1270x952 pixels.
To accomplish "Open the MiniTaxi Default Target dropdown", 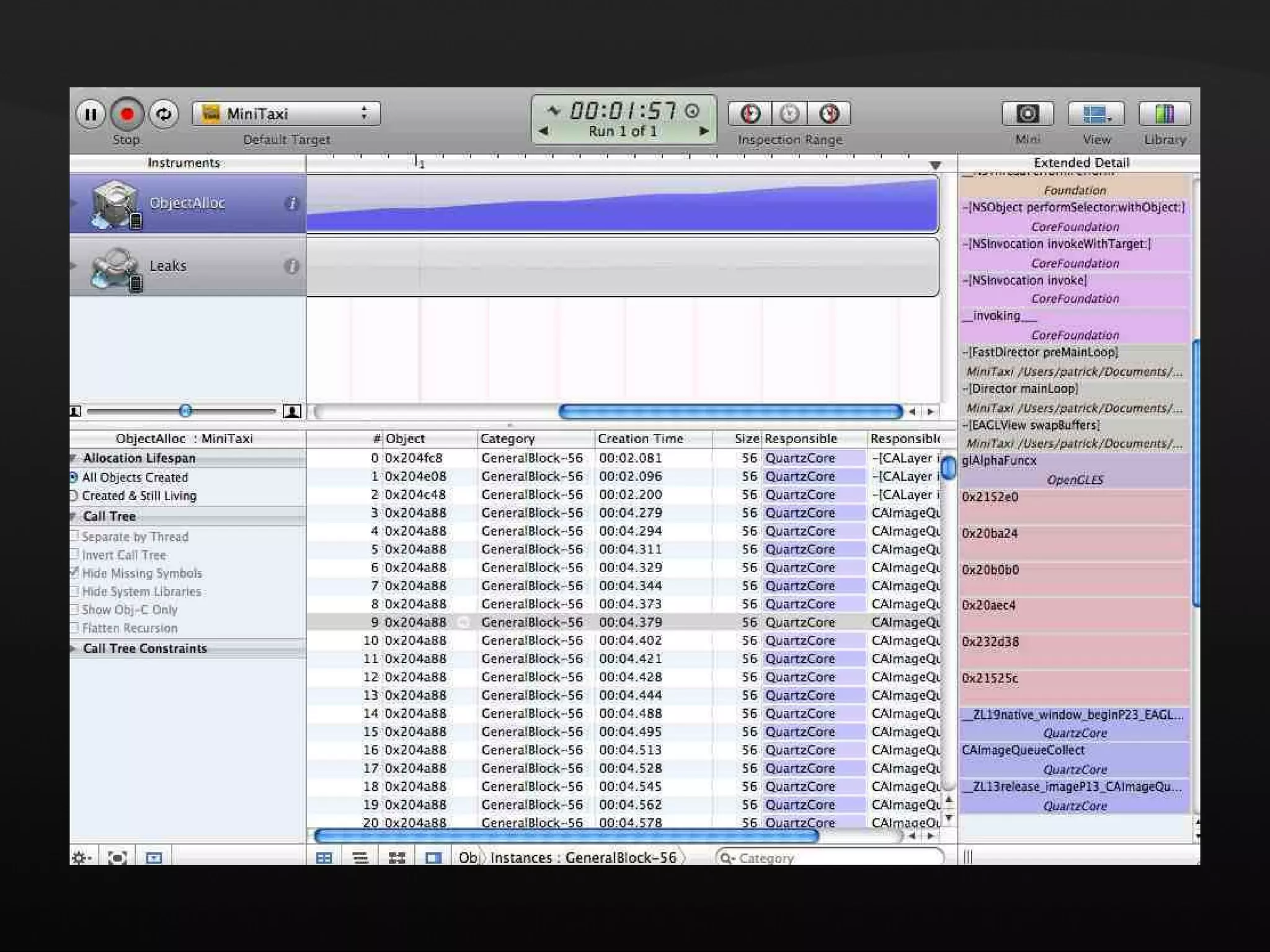I will coord(286,114).
